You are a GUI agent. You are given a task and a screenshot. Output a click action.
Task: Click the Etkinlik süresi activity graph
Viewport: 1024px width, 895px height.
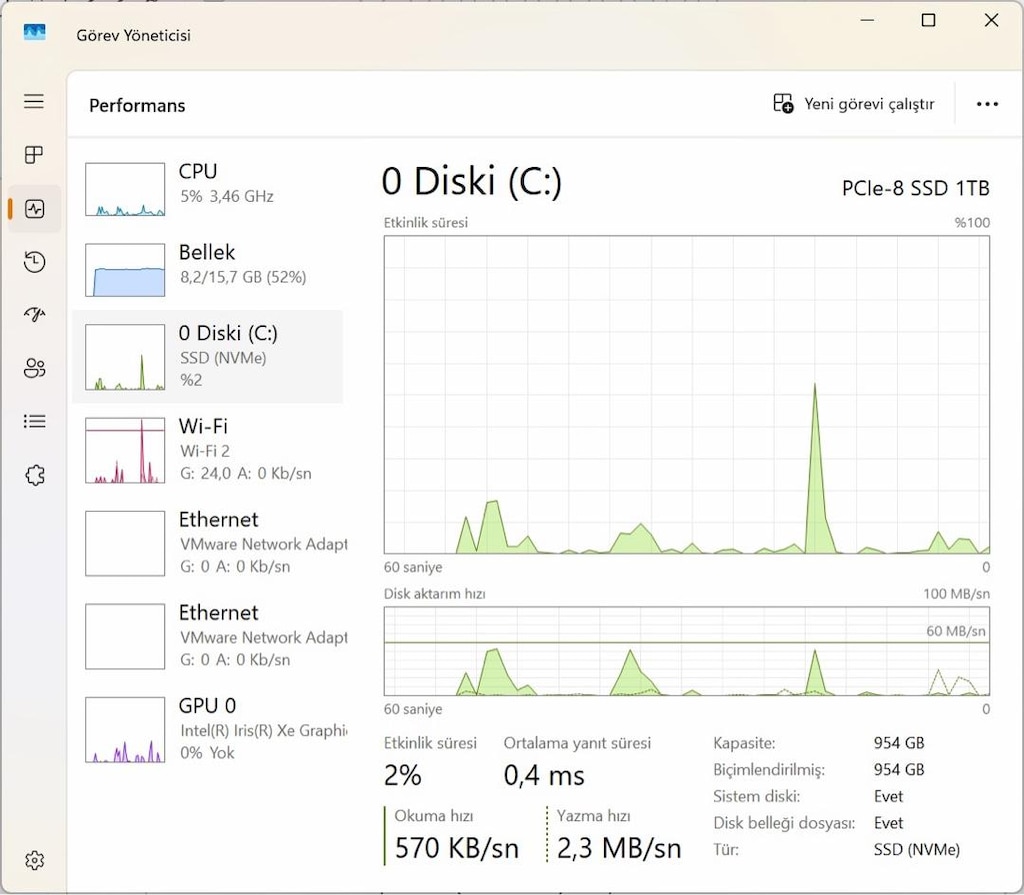point(686,395)
